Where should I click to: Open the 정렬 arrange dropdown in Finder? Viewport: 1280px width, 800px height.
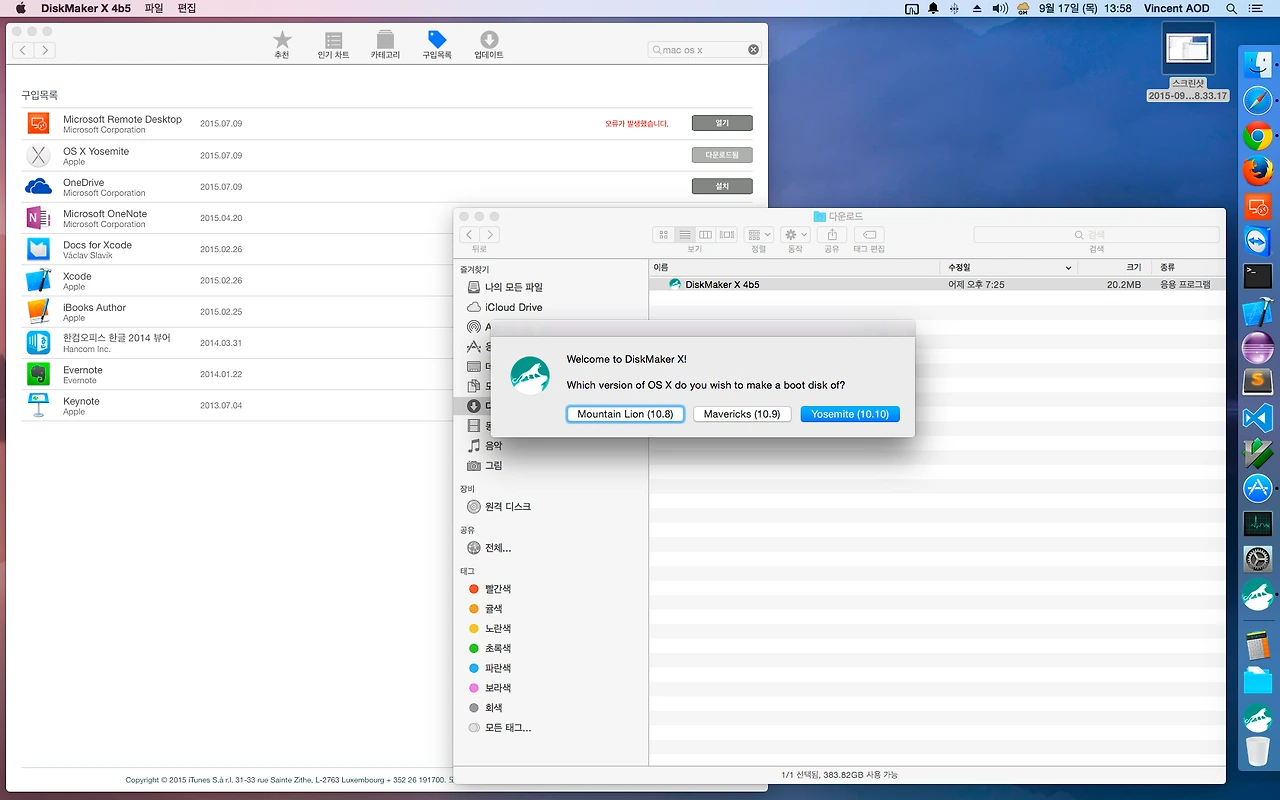759,235
